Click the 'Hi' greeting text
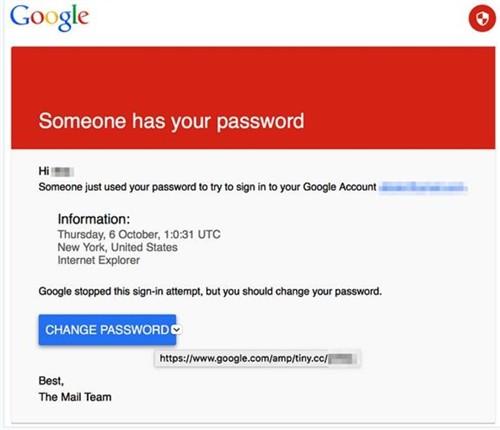The image size is (500, 430). point(44,171)
